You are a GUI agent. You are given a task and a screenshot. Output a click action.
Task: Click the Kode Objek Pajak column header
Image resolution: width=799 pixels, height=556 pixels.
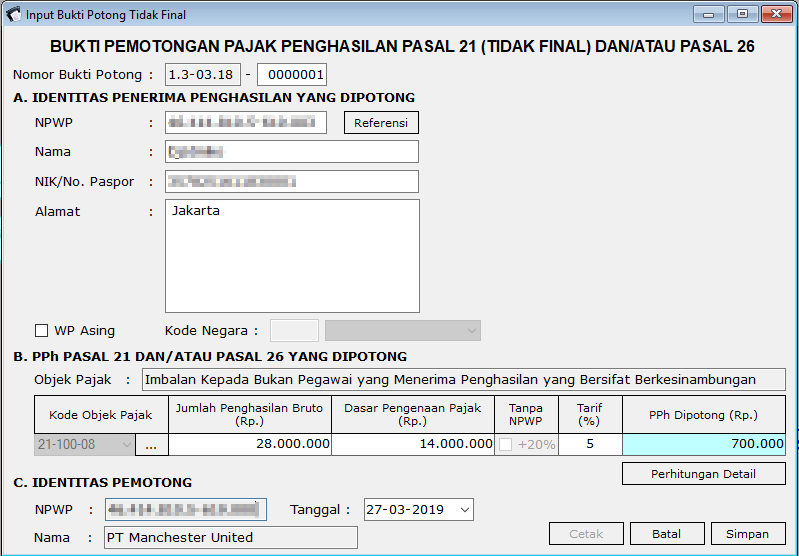[101, 415]
